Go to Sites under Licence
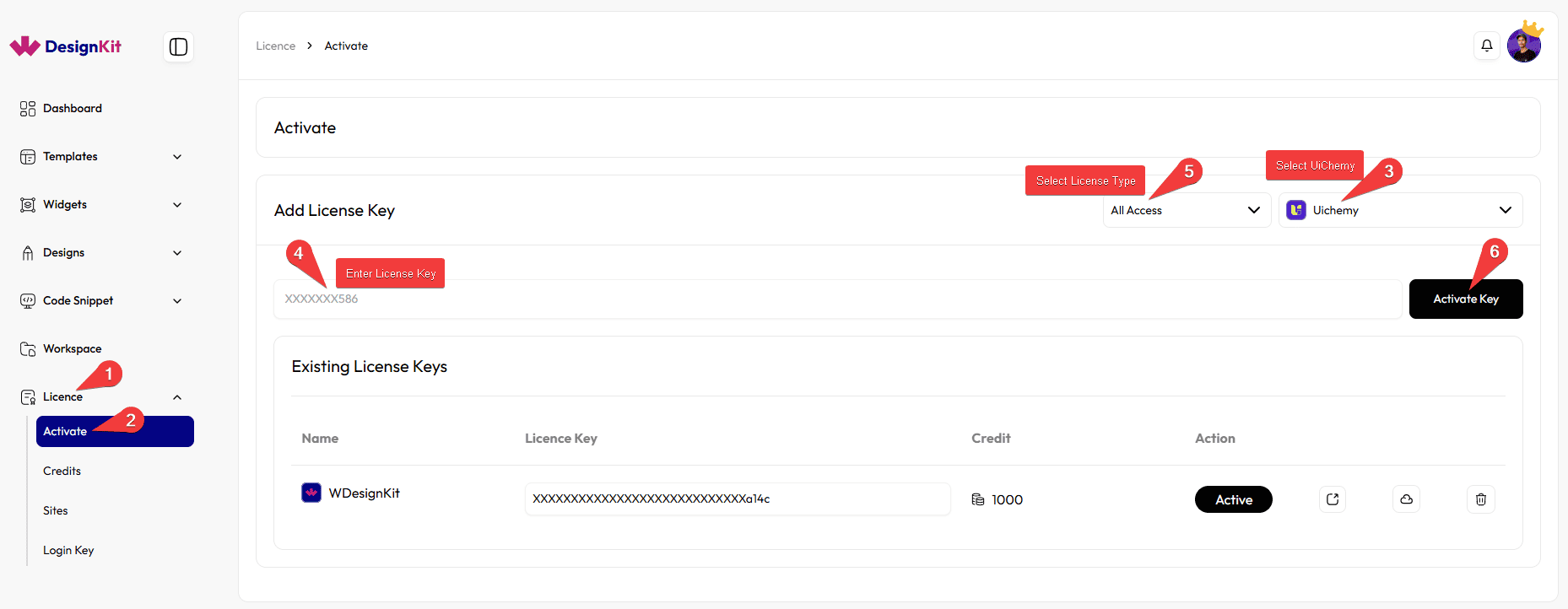The width and height of the screenshot is (1568, 609). 56,510
